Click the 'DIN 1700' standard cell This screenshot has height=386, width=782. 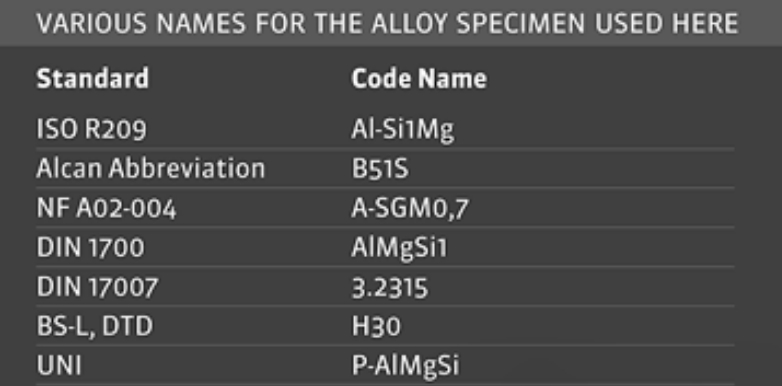pos(90,248)
